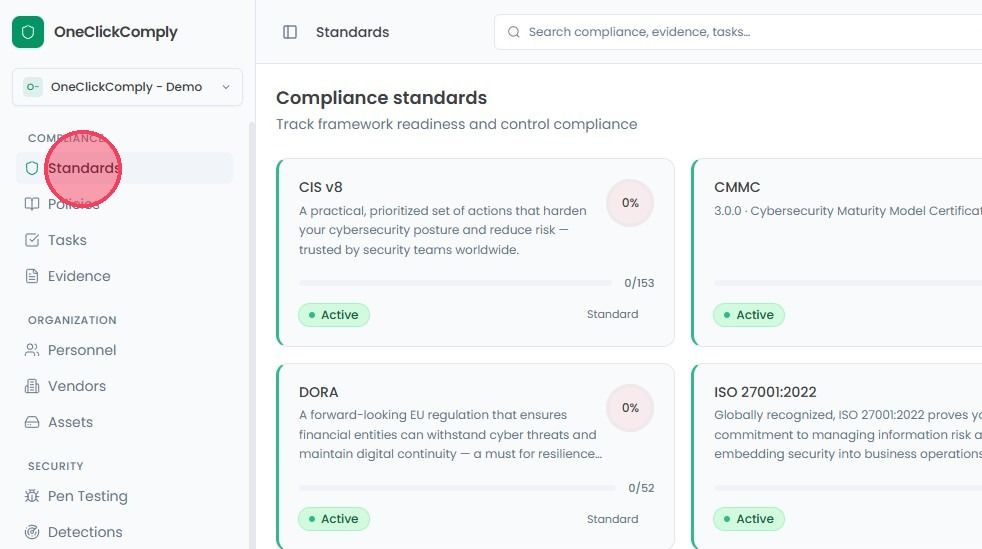982x549 pixels.
Task: Click the 0/153 control count
Action: click(639, 283)
